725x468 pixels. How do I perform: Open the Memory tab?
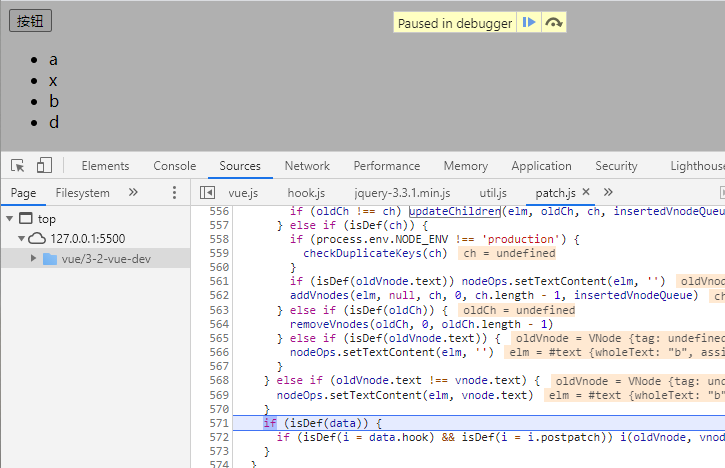coord(466,166)
